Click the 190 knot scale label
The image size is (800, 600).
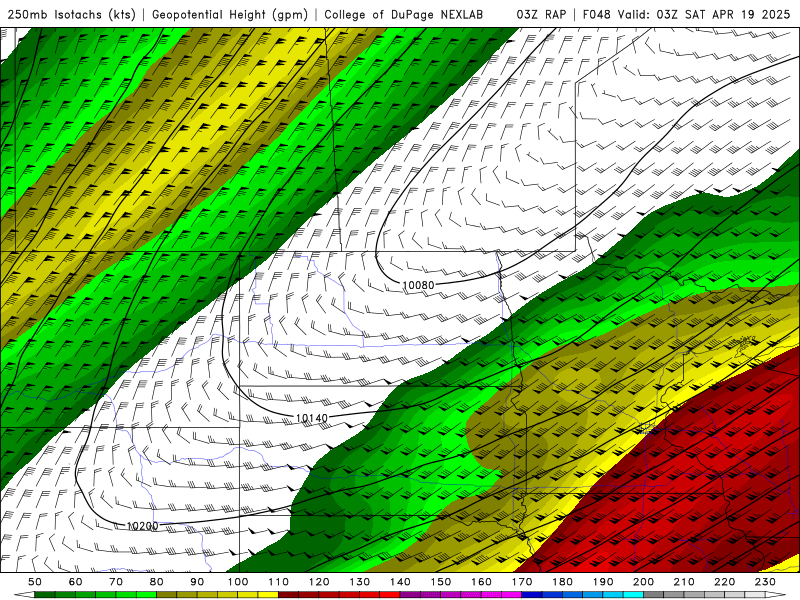point(603,582)
